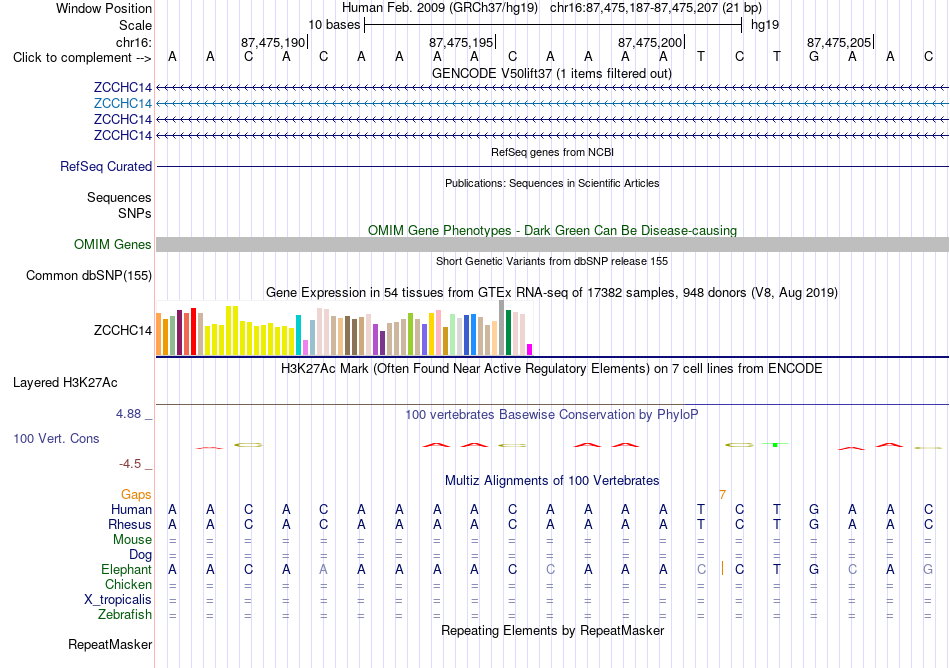Select the dark green bar in GTEx chart
950x668 pixels.
[x=508, y=332]
